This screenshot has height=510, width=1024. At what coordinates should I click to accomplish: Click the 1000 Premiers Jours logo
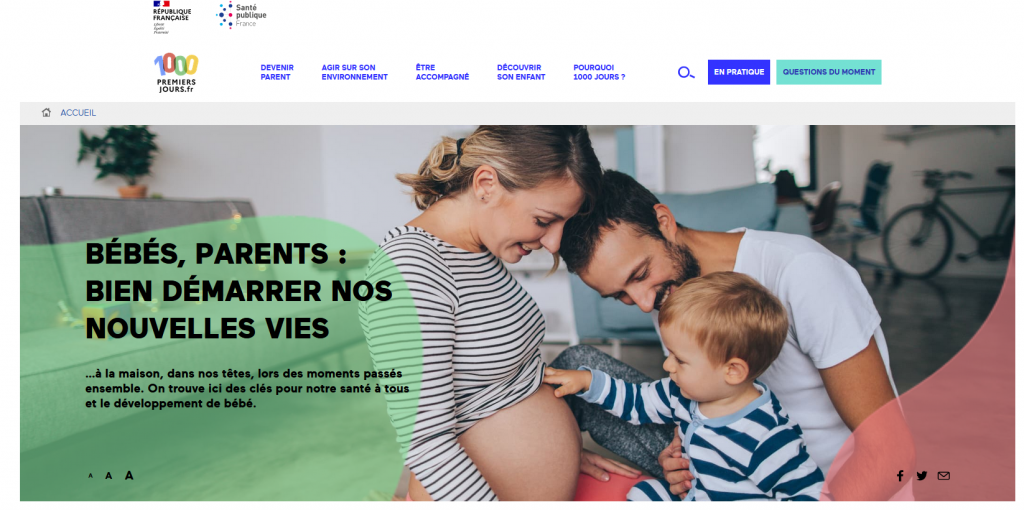pyautogui.click(x=176, y=73)
